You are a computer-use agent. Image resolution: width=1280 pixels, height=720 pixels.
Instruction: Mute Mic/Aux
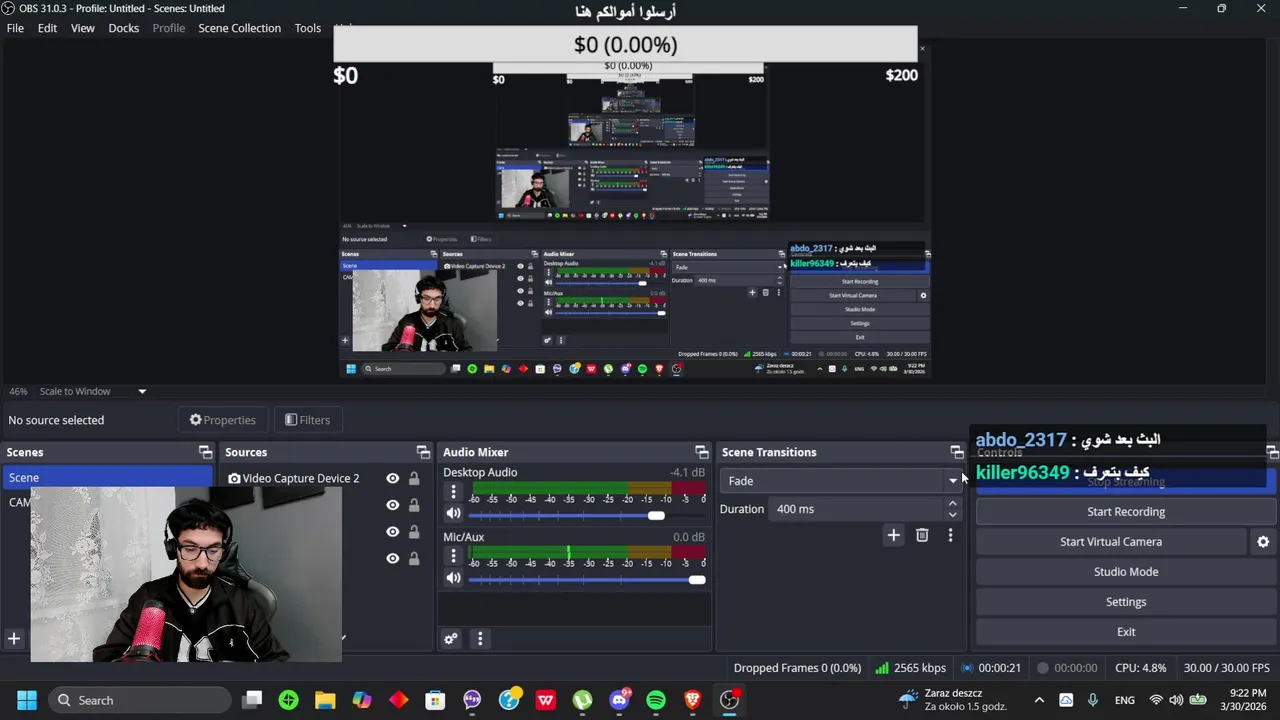point(453,578)
